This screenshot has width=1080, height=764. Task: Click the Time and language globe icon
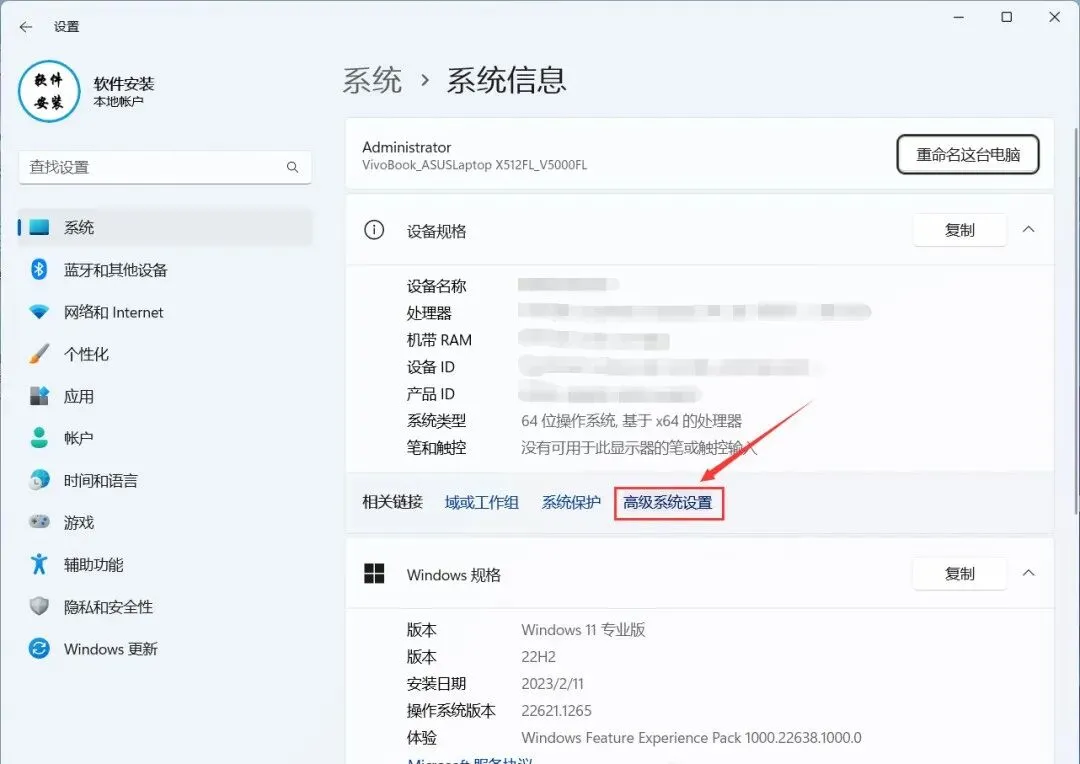pyautogui.click(x=39, y=480)
